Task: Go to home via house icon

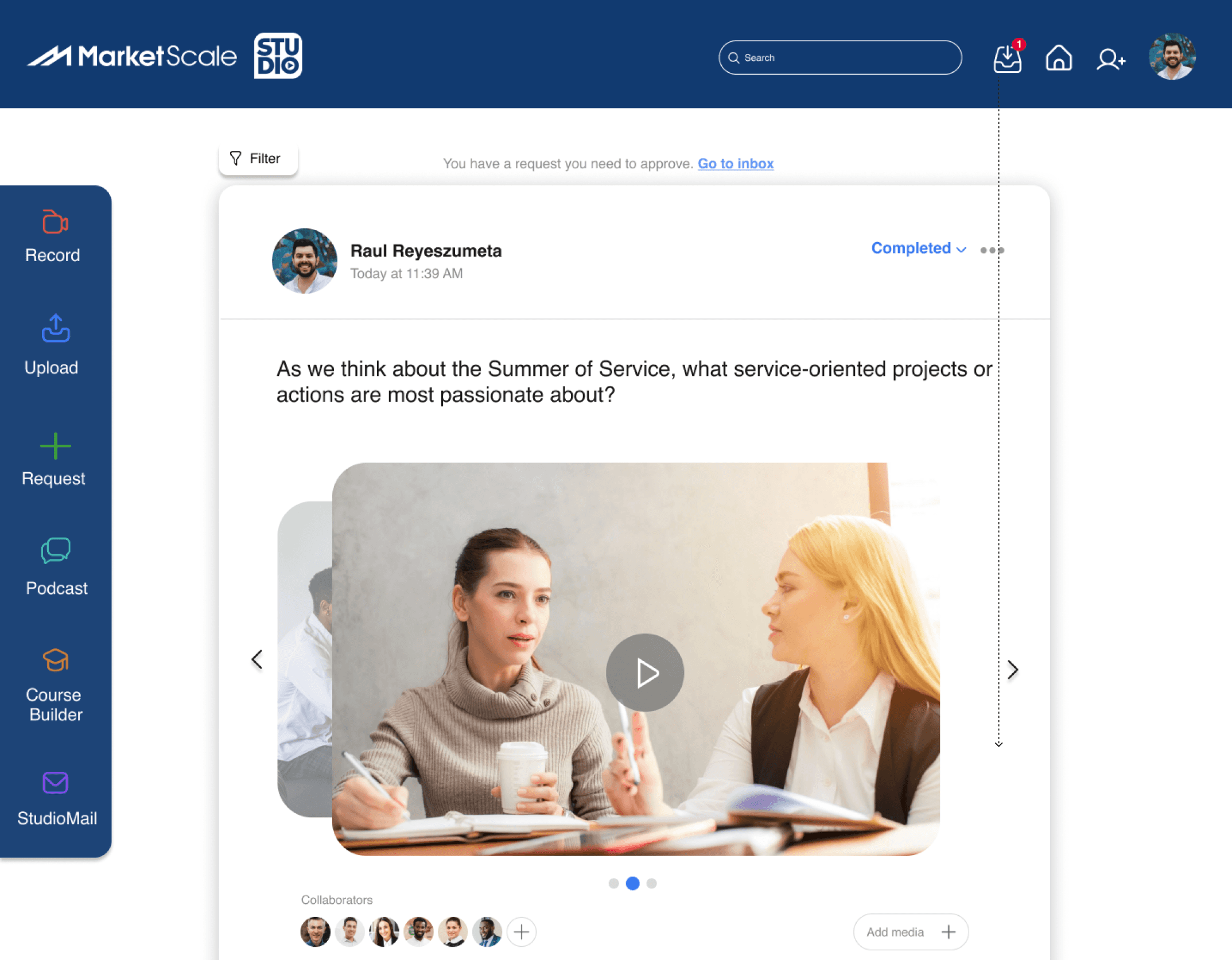Action: 1058,58
